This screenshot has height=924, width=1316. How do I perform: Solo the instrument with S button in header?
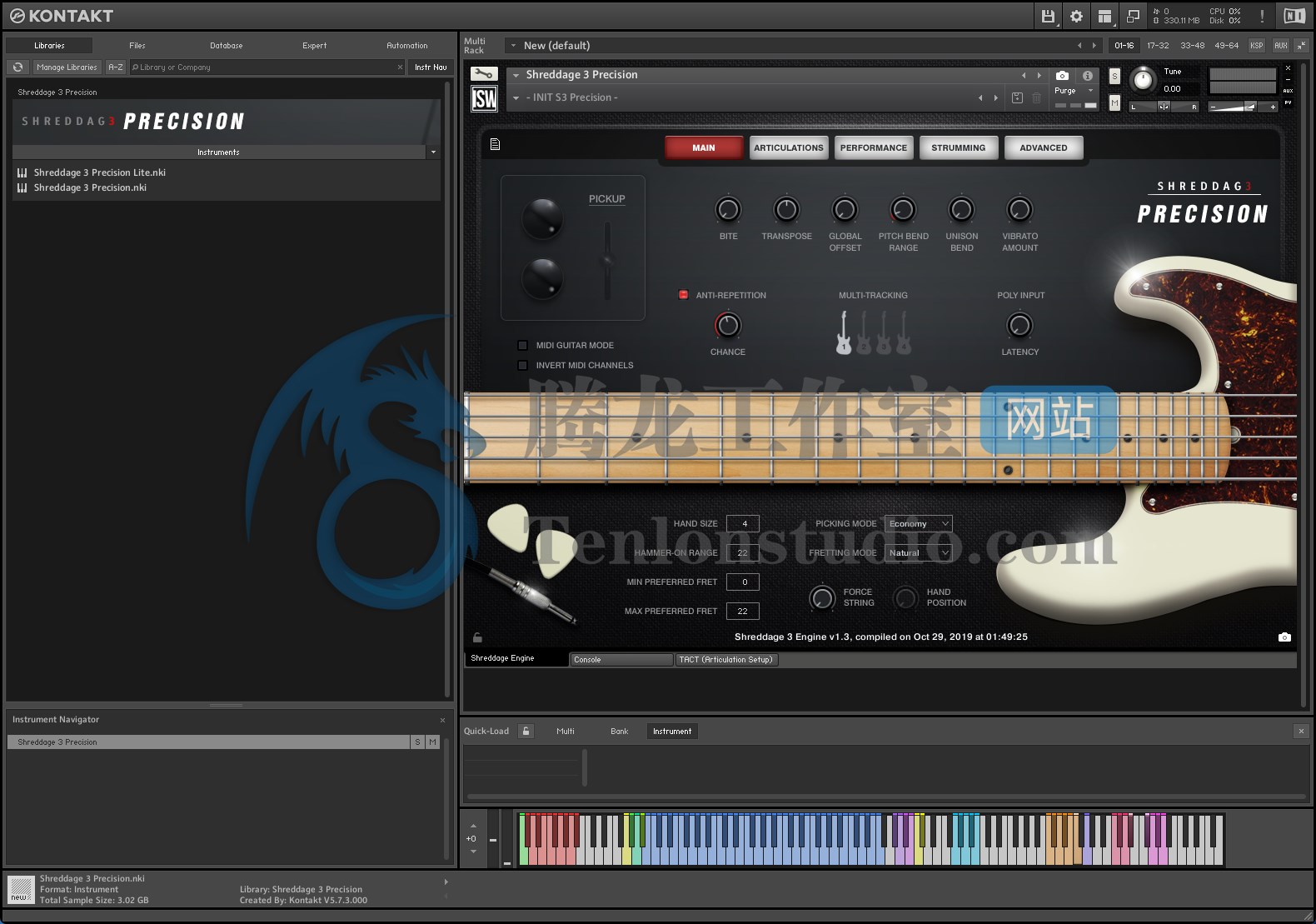[1114, 77]
